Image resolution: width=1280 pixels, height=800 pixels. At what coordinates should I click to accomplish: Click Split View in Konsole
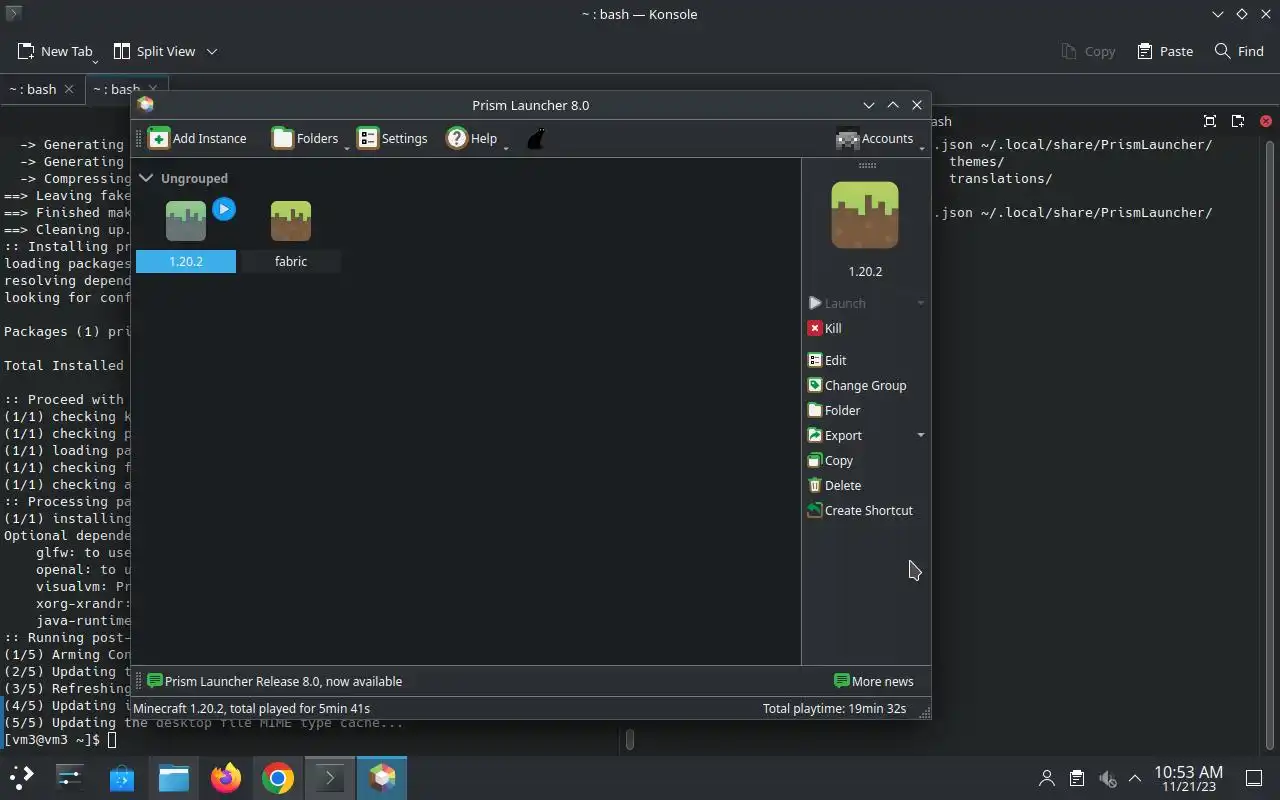tap(154, 51)
